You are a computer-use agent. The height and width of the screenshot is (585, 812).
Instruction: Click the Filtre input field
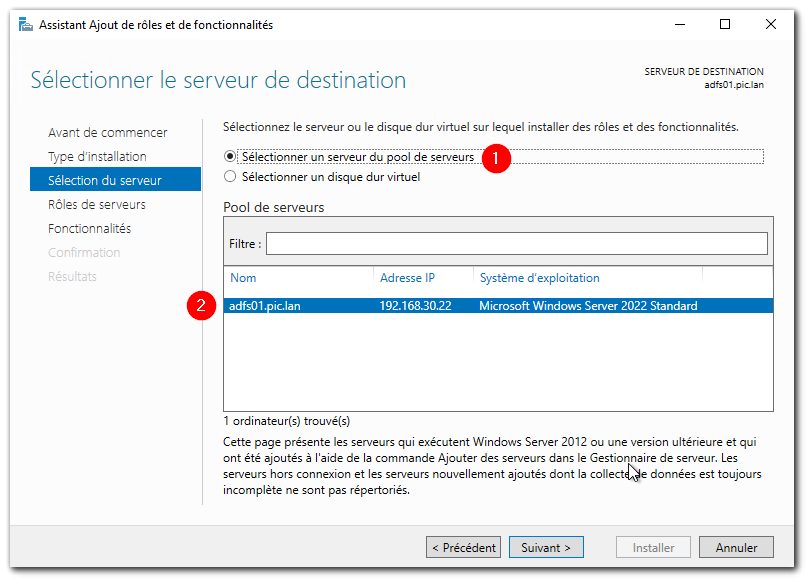pos(520,243)
